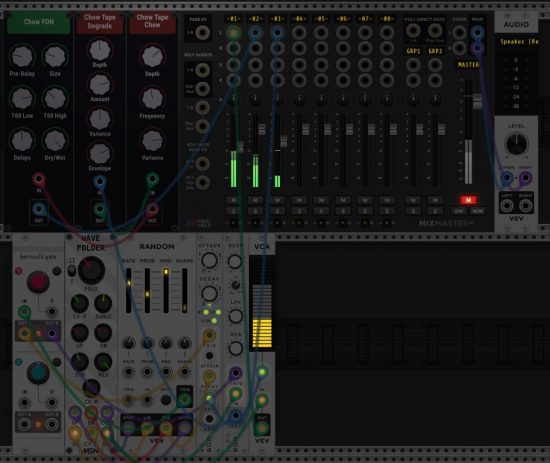The width and height of the screenshot is (550, 463).
Task: Click MixMaster track 01 left input jack
Action: tap(233, 33)
